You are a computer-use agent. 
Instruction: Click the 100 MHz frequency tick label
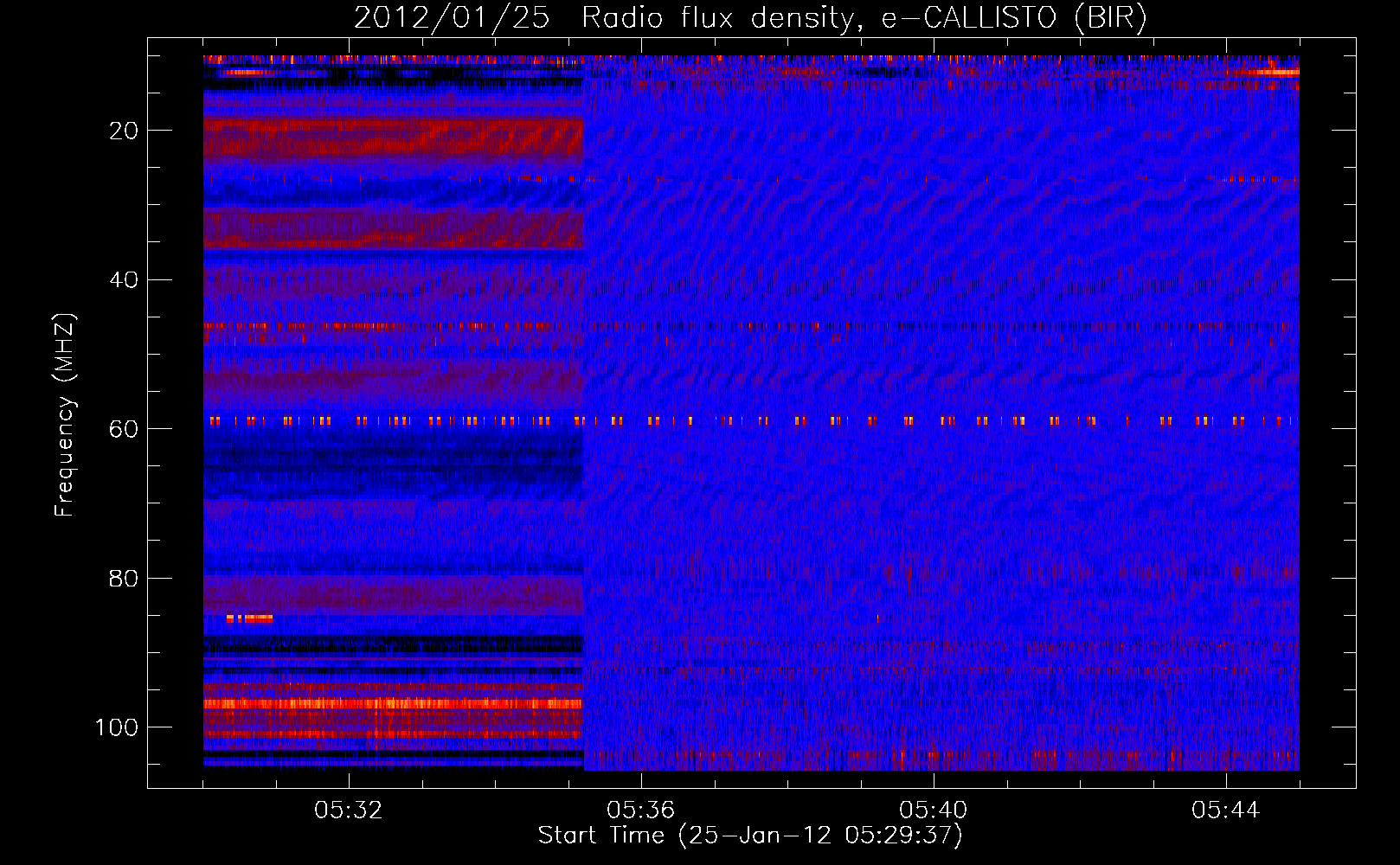tap(117, 727)
